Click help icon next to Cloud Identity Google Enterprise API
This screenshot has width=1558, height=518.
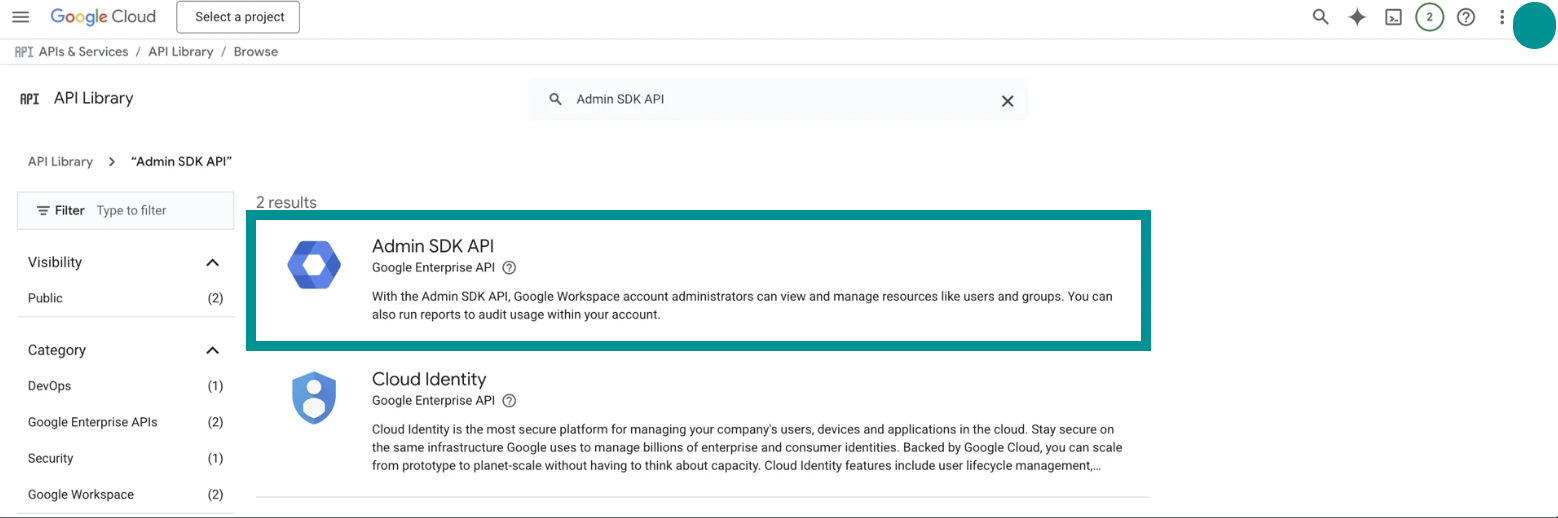pyautogui.click(x=509, y=400)
